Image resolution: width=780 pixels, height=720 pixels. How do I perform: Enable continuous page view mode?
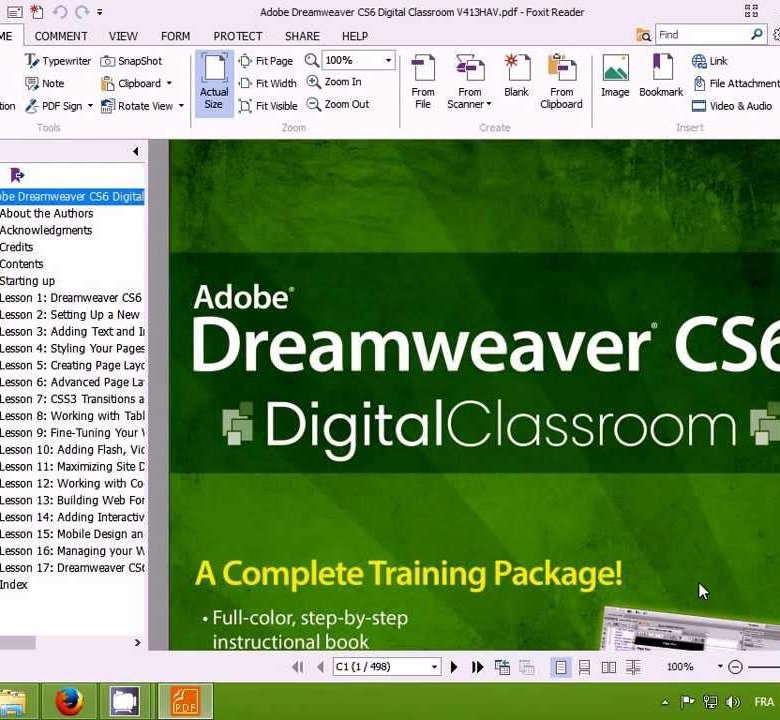click(584, 667)
